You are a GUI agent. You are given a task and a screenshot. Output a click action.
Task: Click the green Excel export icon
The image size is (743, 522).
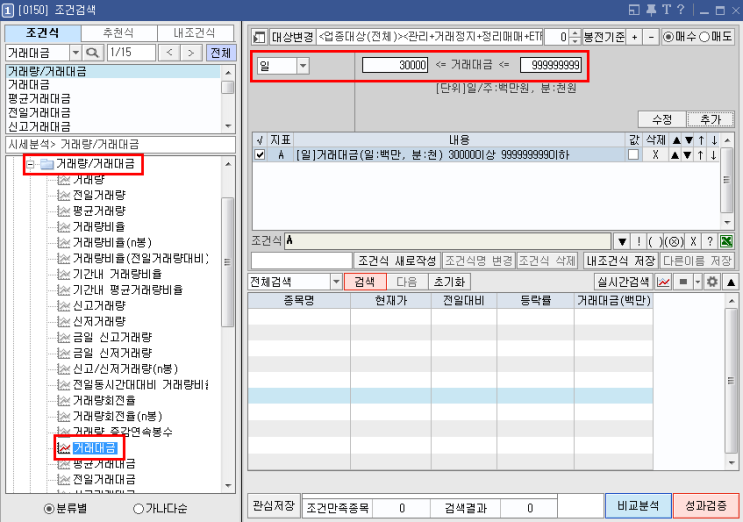[726, 242]
